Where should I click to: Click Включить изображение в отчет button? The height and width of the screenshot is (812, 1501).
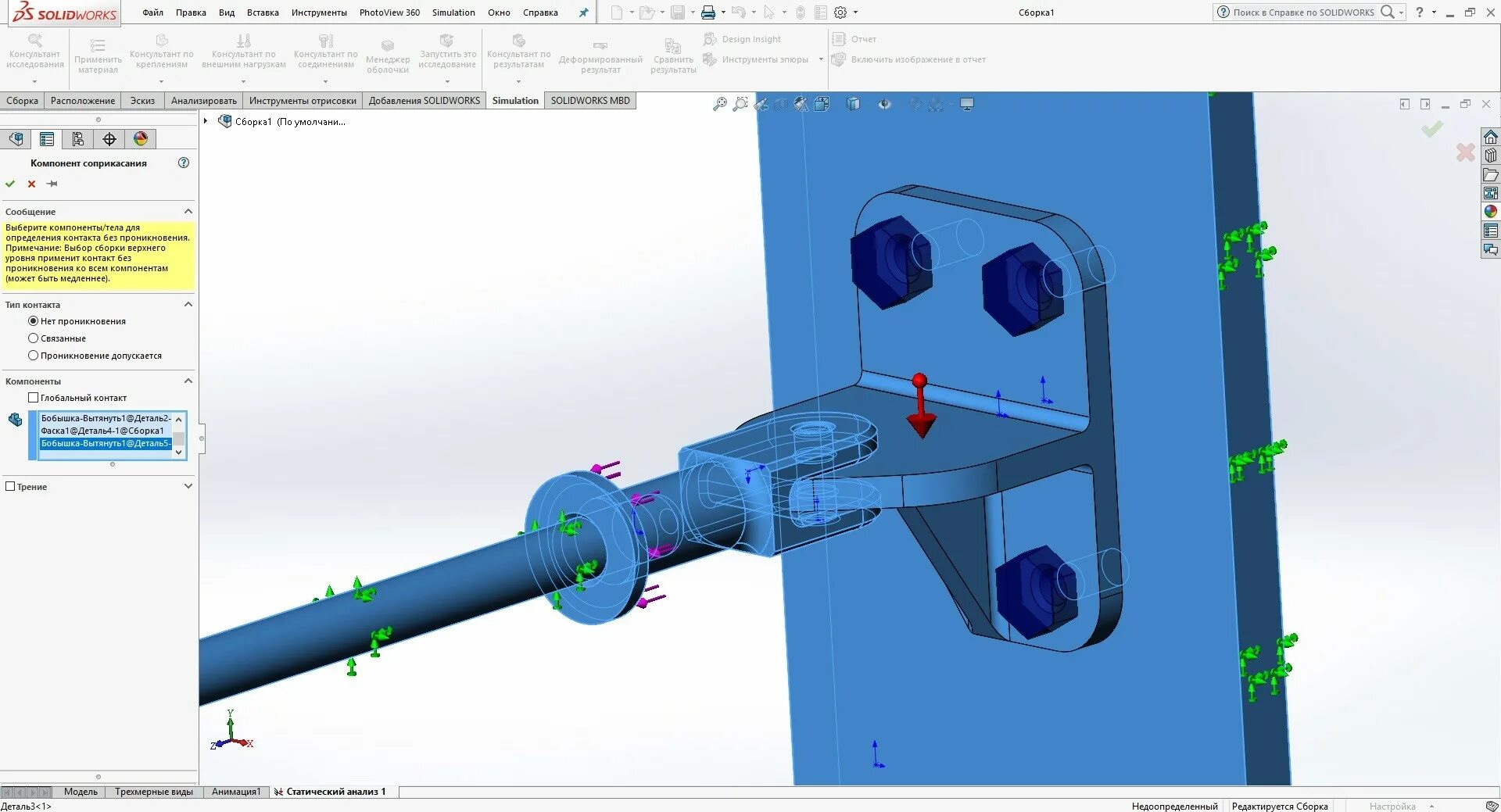pyautogui.click(x=909, y=59)
